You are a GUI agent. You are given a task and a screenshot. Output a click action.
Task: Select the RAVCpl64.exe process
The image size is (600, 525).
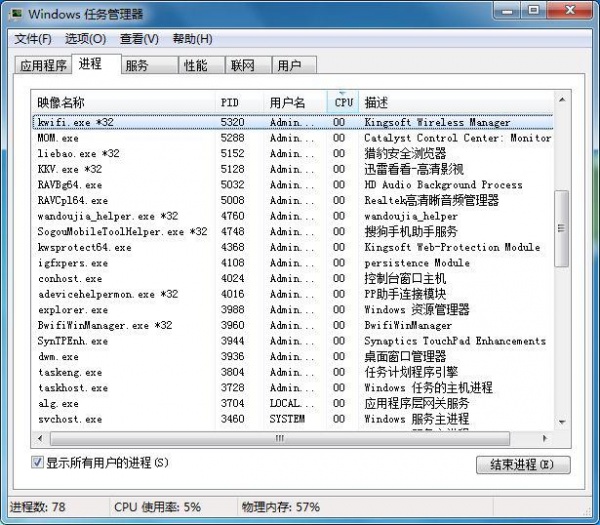coord(293,200)
